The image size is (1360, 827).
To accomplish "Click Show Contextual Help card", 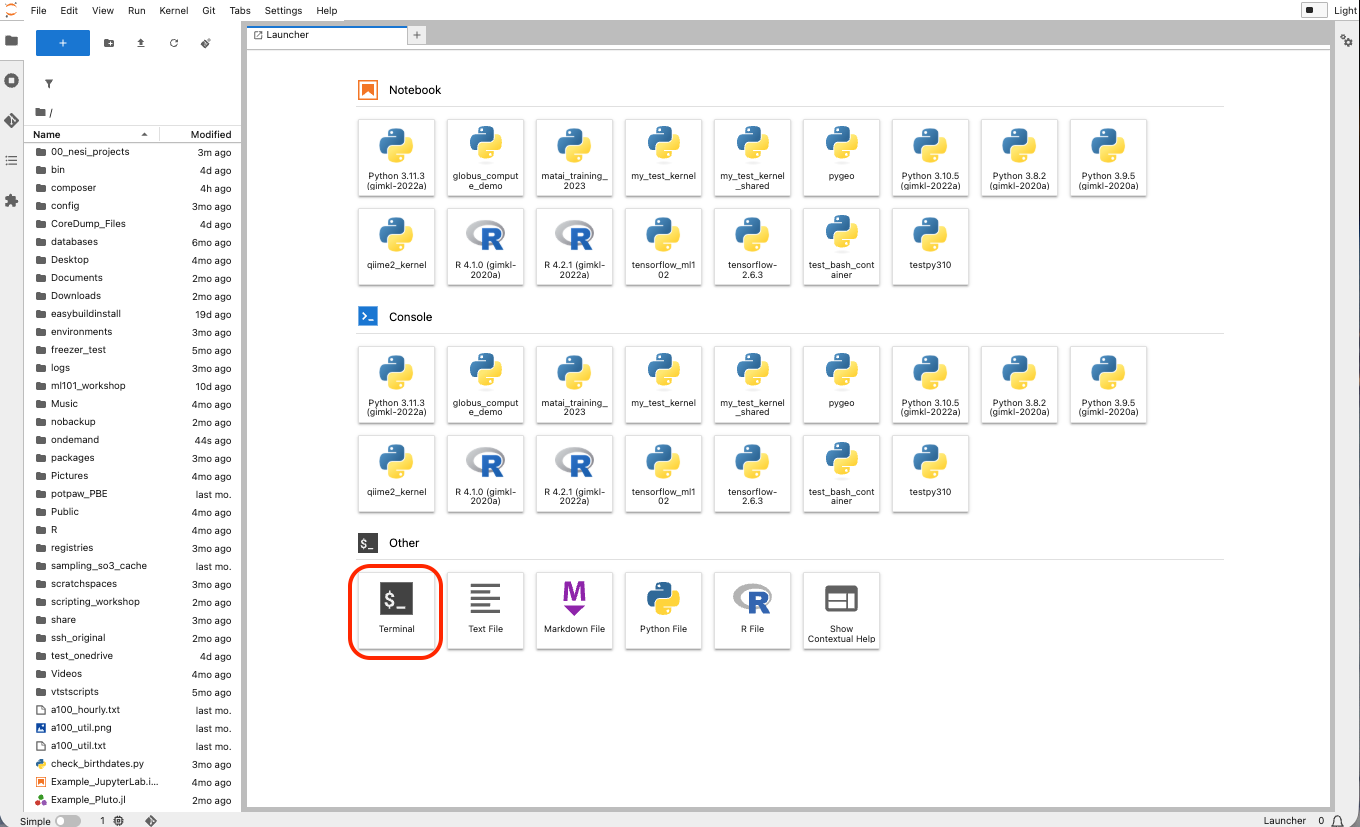I will (842, 611).
